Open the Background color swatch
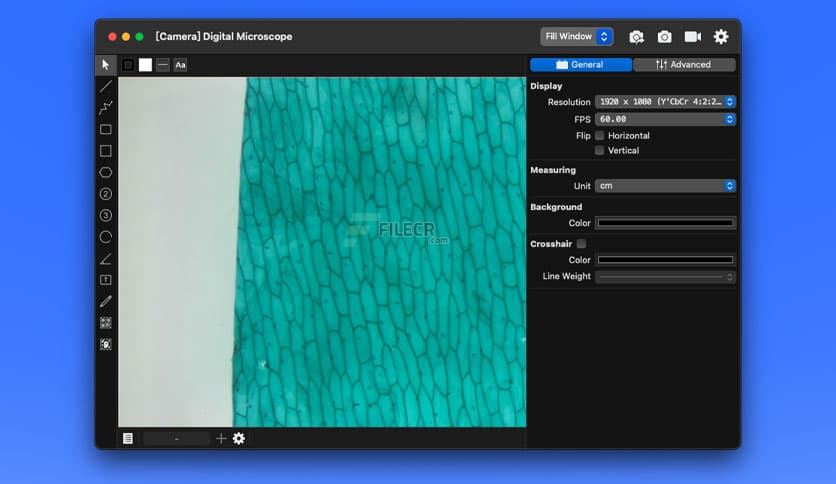836x484 pixels. tap(665, 223)
